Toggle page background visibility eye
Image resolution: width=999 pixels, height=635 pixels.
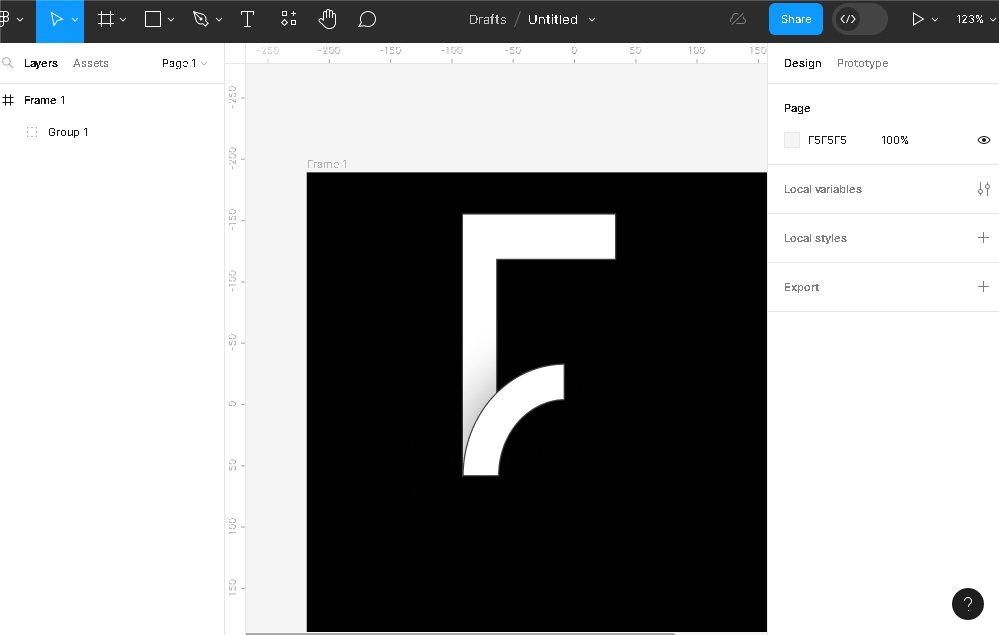pyautogui.click(x=983, y=140)
